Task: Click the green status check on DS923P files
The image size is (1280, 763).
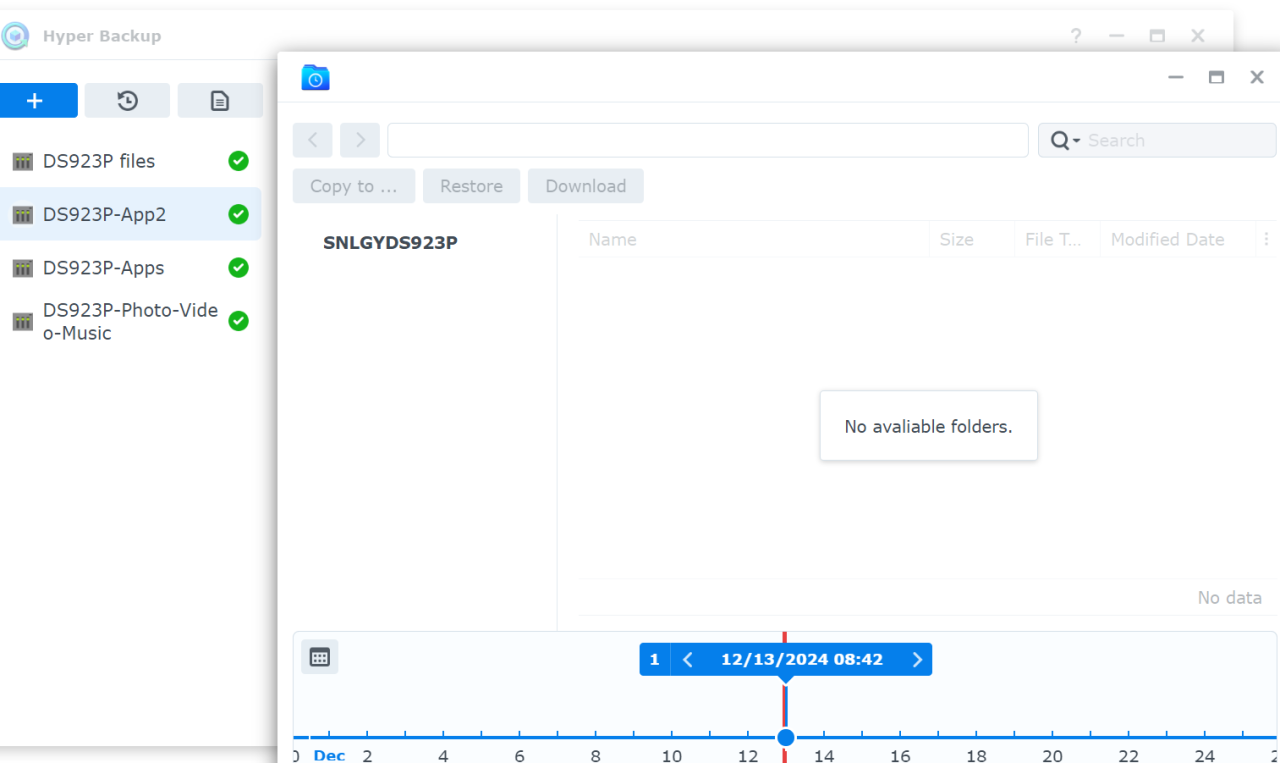Action: [x=238, y=161]
